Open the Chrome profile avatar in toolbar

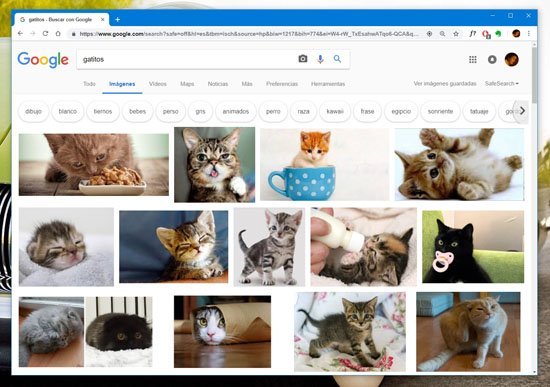point(516,34)
